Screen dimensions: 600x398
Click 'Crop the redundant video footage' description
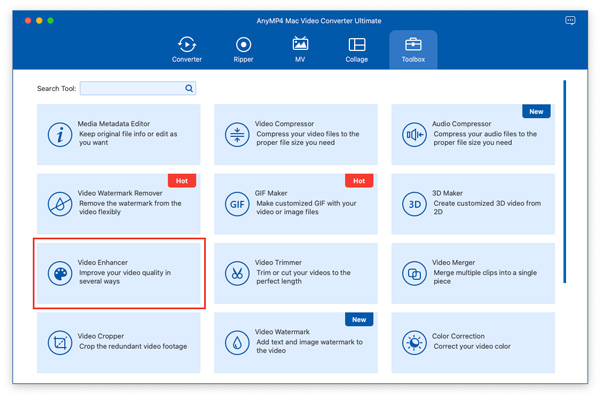coord(133,346)
